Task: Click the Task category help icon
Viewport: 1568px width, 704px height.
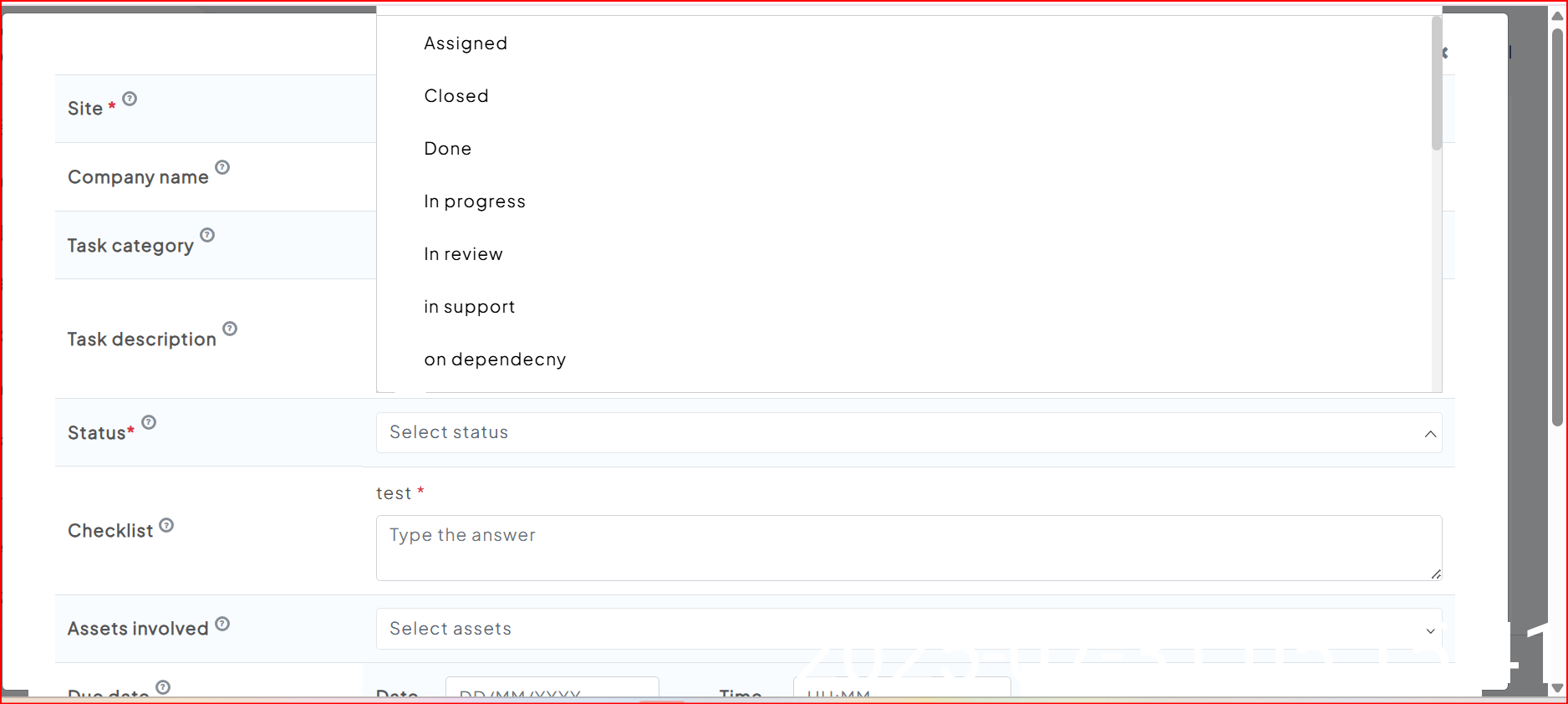Action: pos(207,235)
